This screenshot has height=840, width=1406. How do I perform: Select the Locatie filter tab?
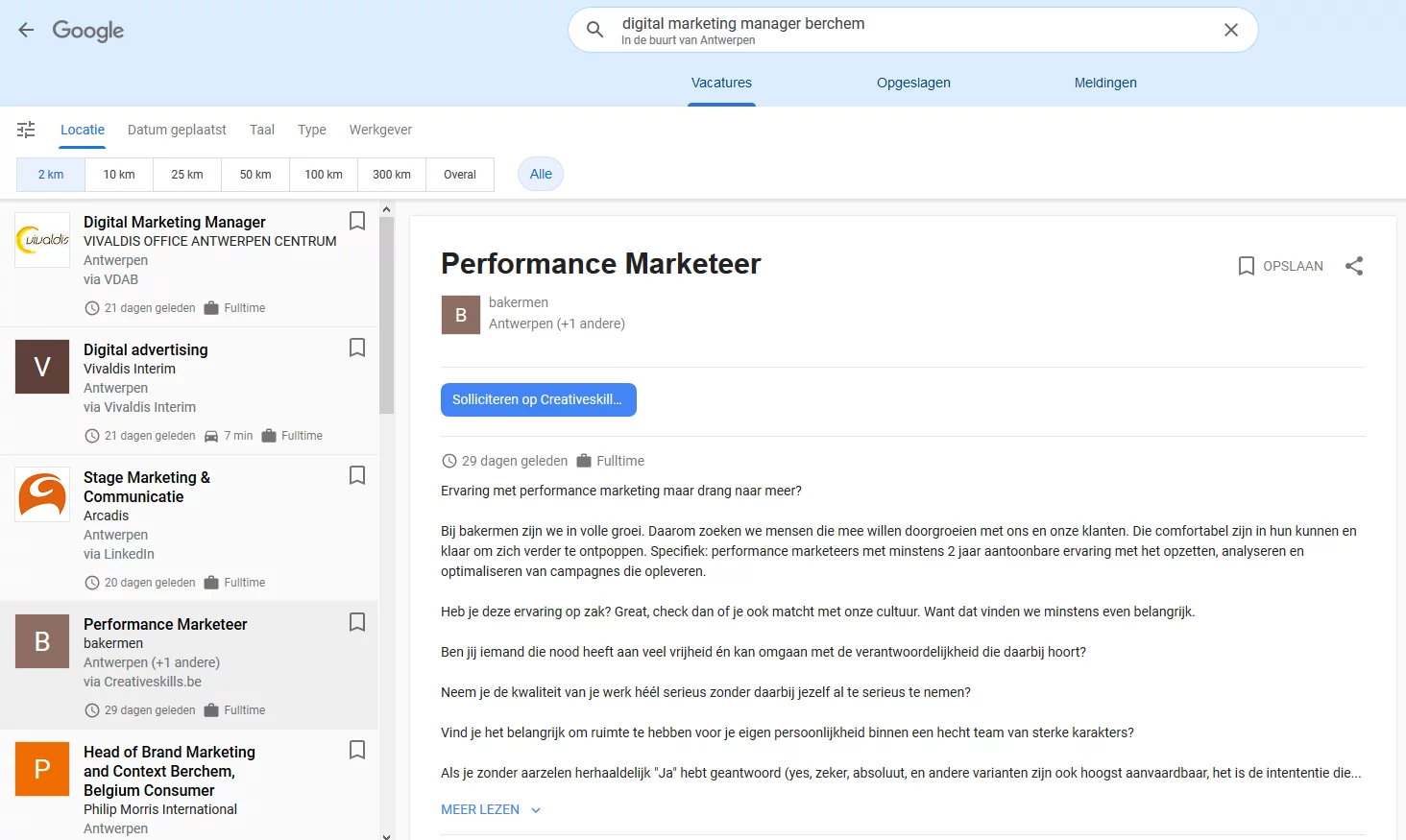click(83, 130)
